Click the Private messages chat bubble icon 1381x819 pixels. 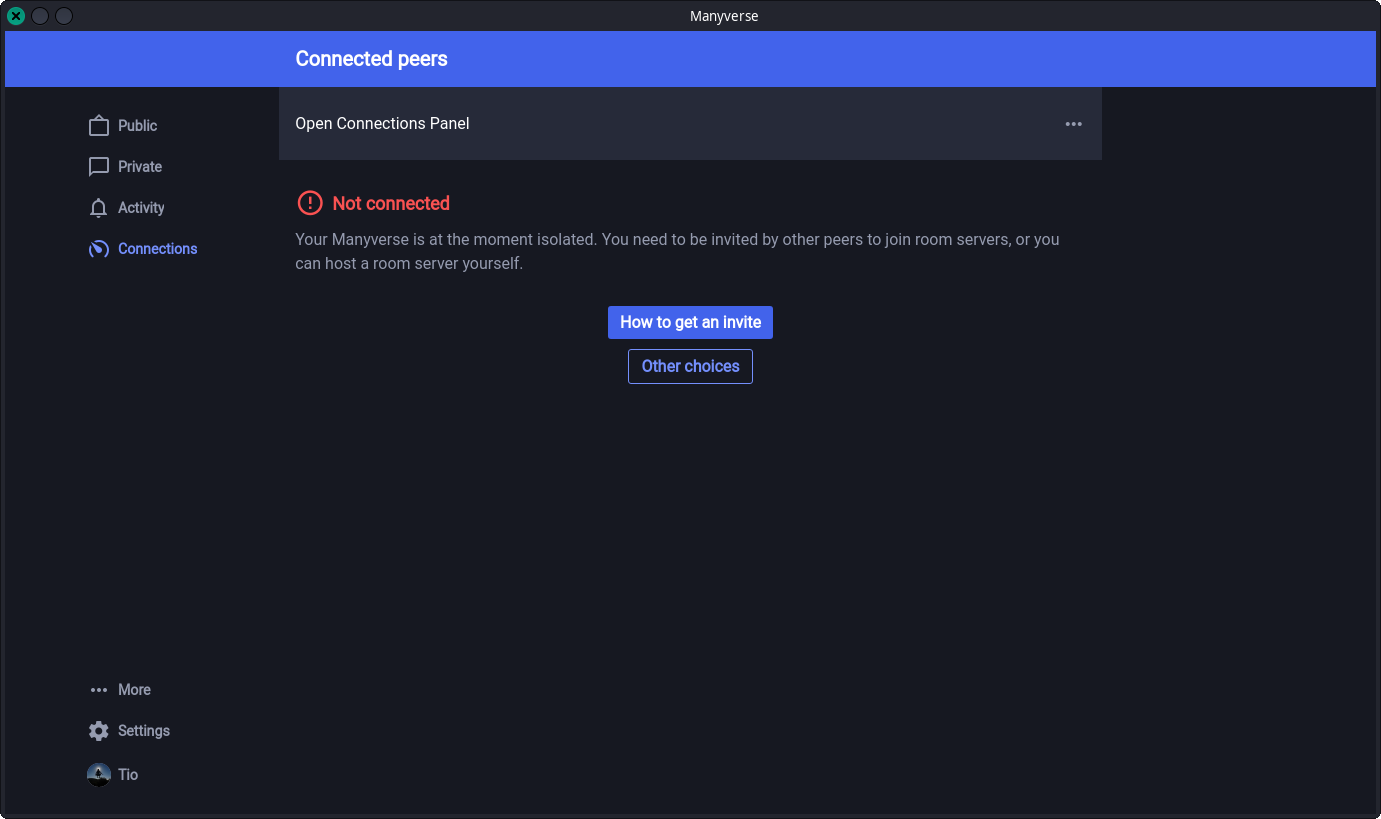tap(98, 167)
